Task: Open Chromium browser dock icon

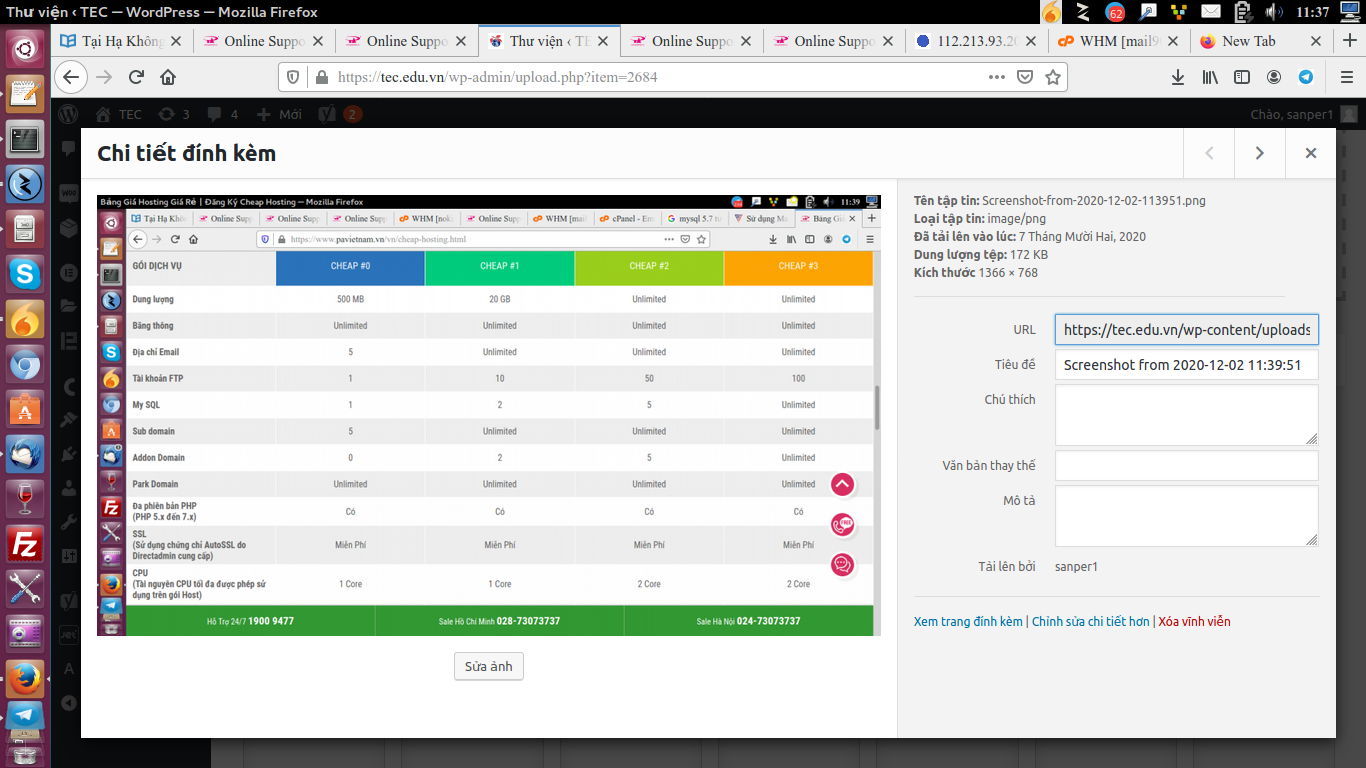Action: (25, 364)
